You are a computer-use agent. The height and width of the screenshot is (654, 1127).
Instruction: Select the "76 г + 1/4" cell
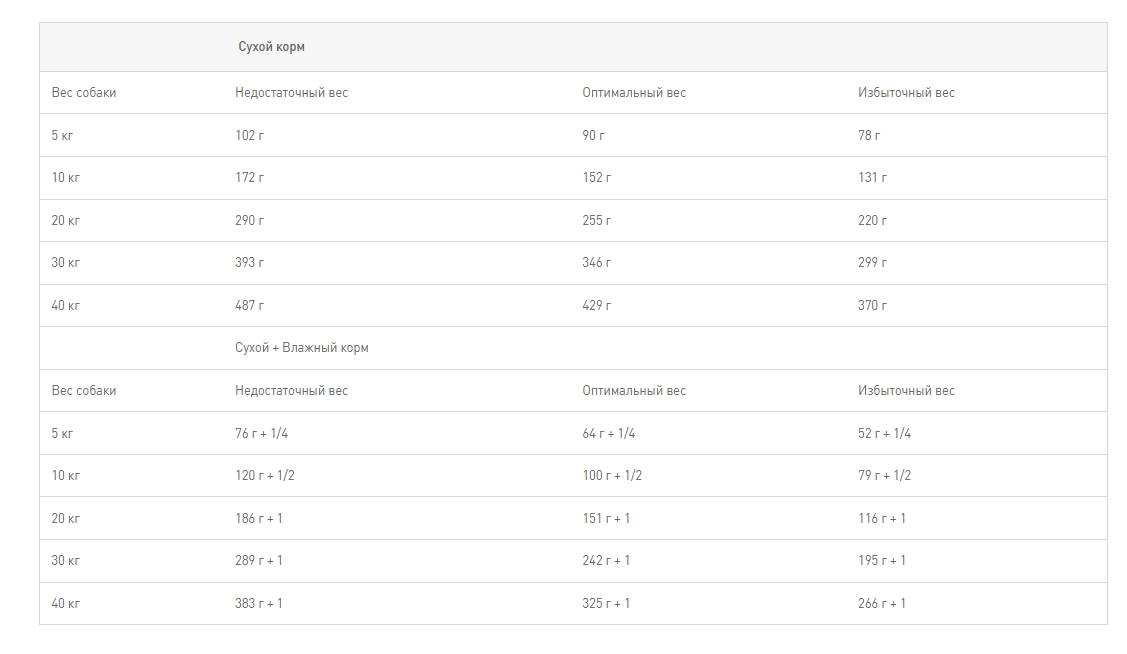(262, 433)
